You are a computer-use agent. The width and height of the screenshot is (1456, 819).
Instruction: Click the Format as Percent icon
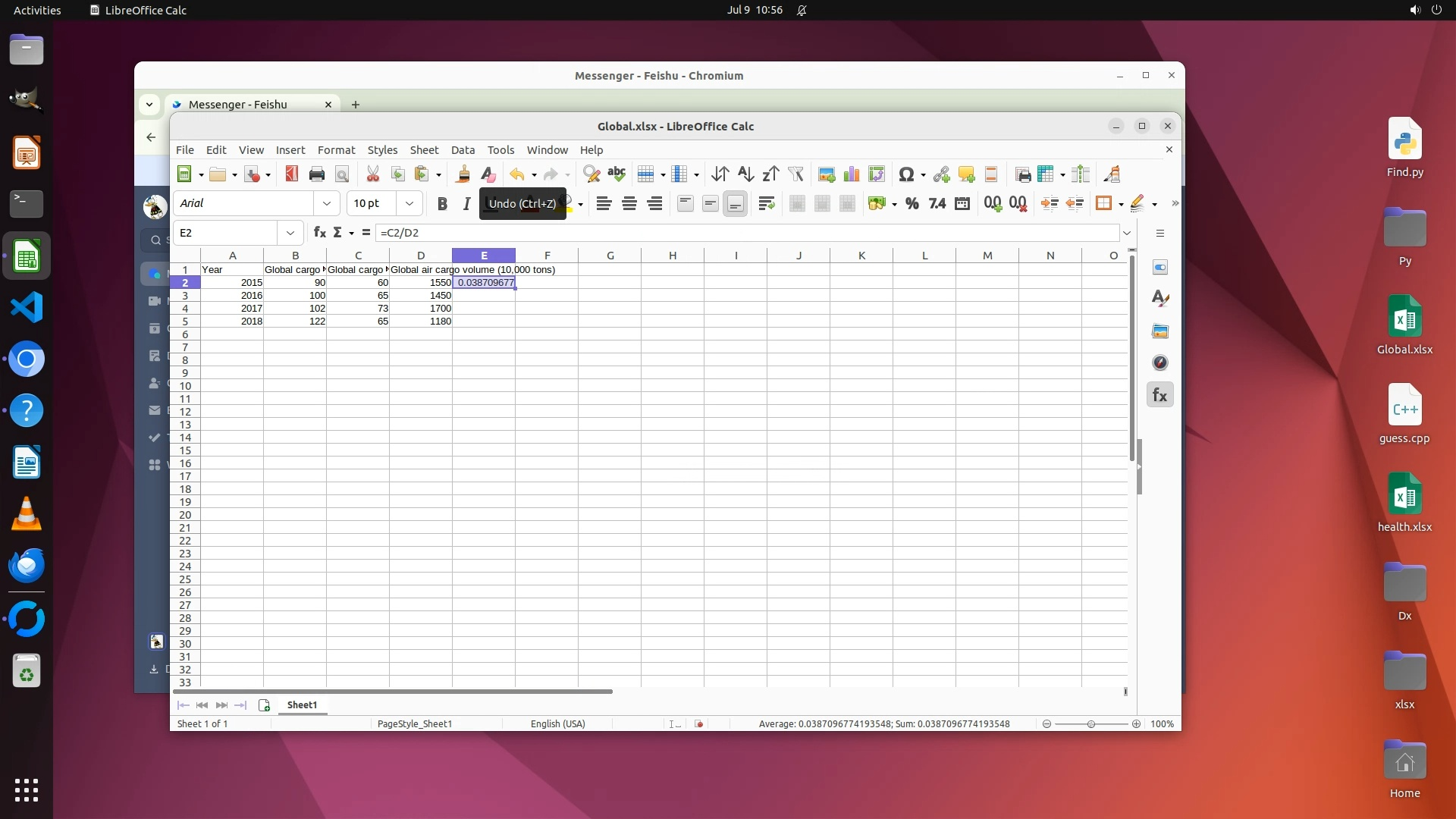(x=912, y=203)
